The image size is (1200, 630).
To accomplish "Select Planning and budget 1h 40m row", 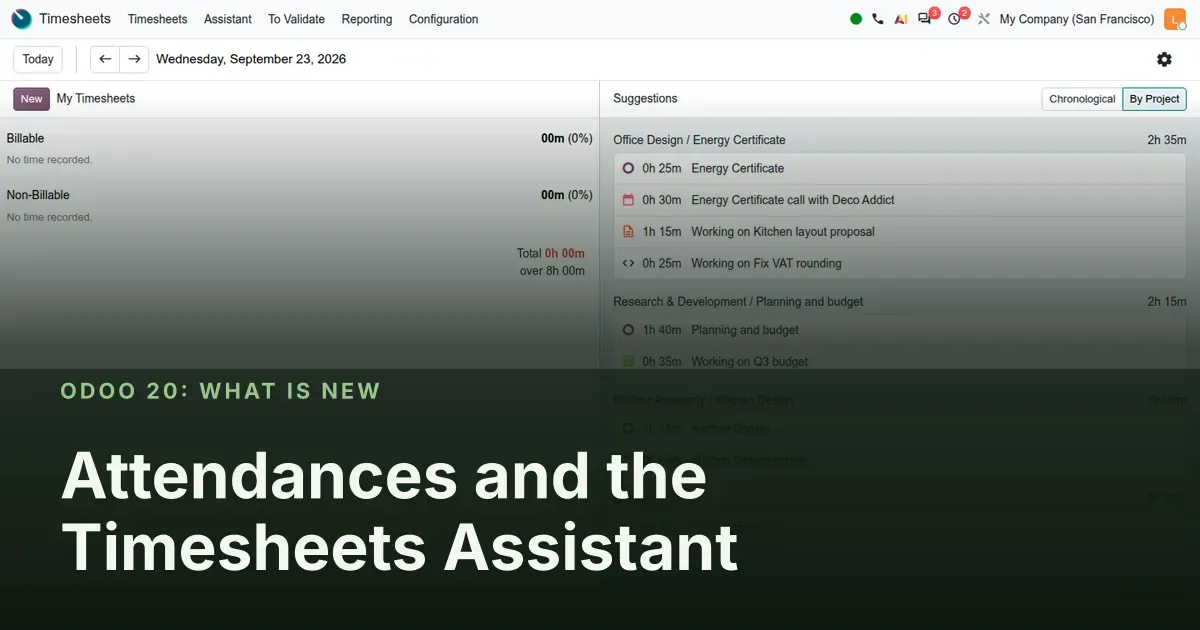I will point(900,330).
